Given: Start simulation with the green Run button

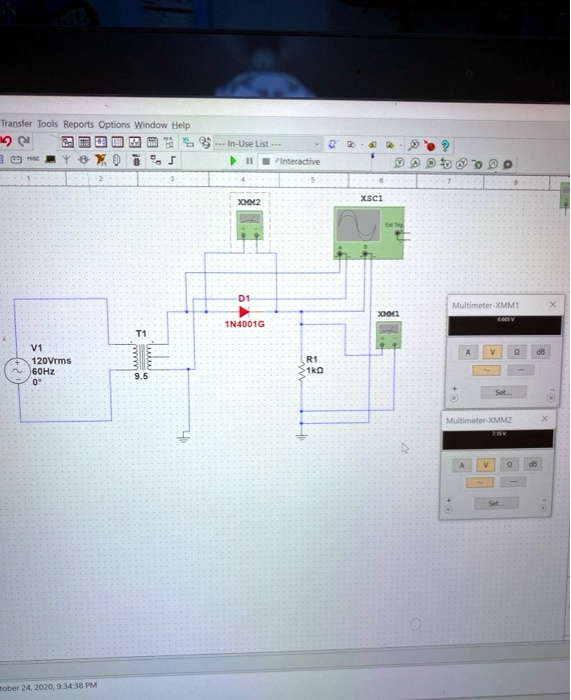Looking at the screenshot, I should (233, 161).
